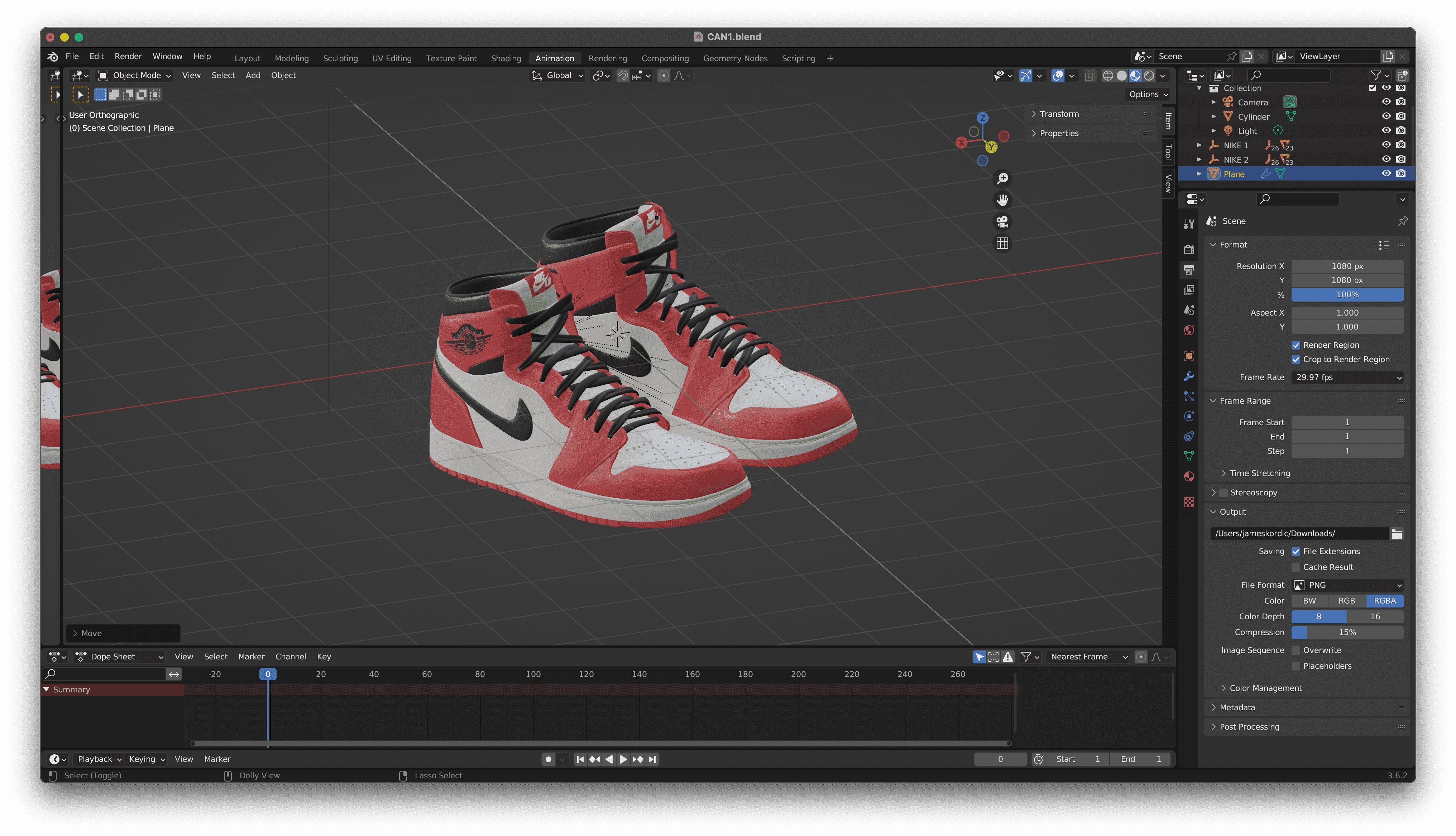1456x836 pixels.
Task: Open the Modifier wrench properties tab
Action: [1189, 376]
